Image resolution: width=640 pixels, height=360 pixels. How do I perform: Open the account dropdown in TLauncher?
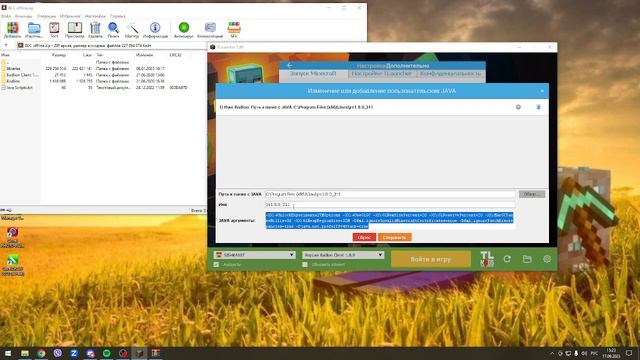coord(254,255)
